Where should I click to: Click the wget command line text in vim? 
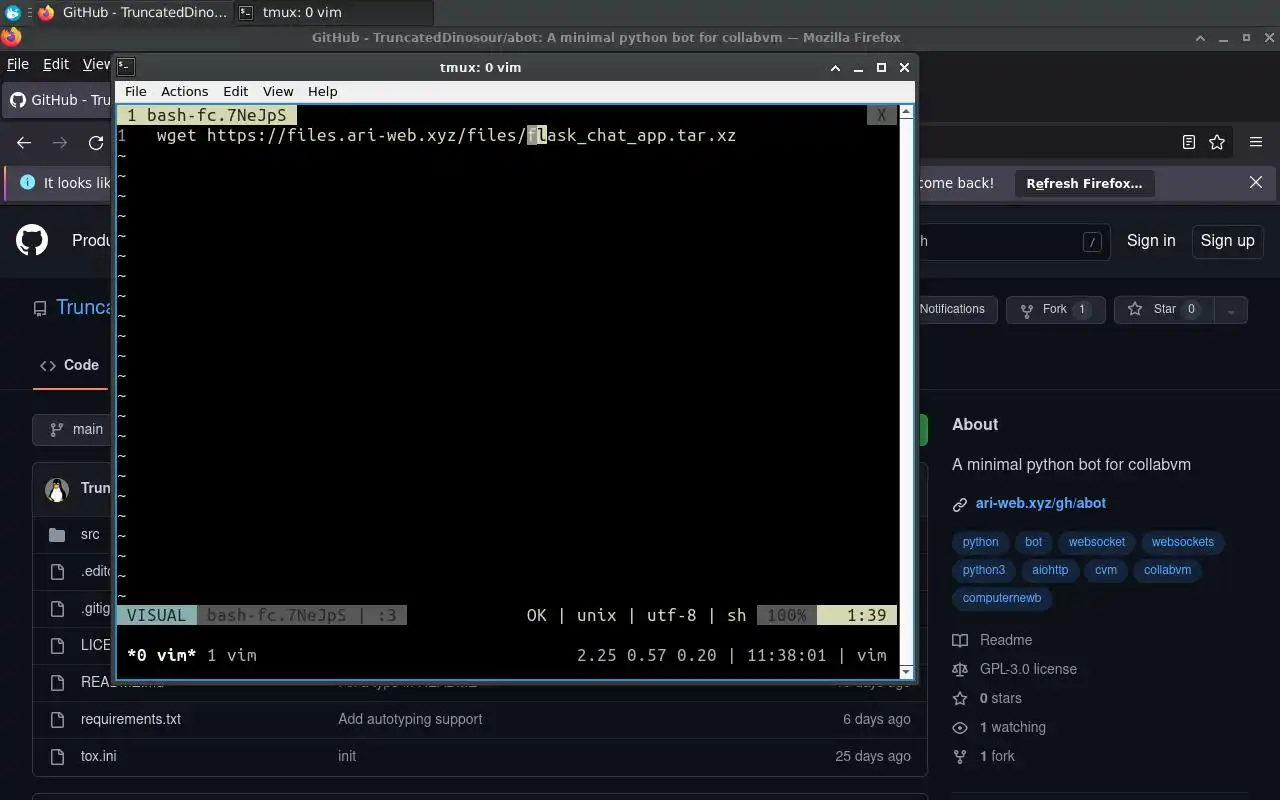tap(446, 135)
